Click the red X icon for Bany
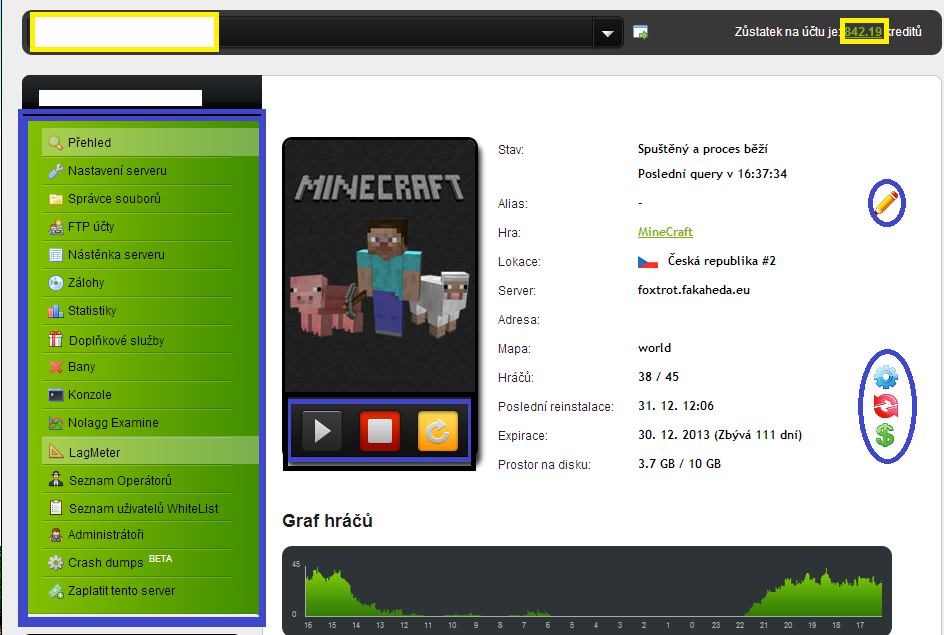944x635 pixels. click(x=55, y=367)
